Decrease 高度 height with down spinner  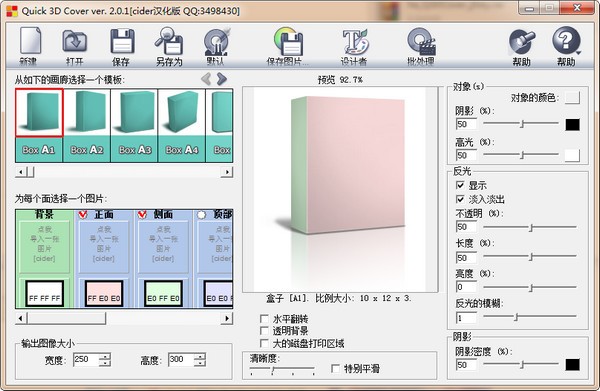200,363
